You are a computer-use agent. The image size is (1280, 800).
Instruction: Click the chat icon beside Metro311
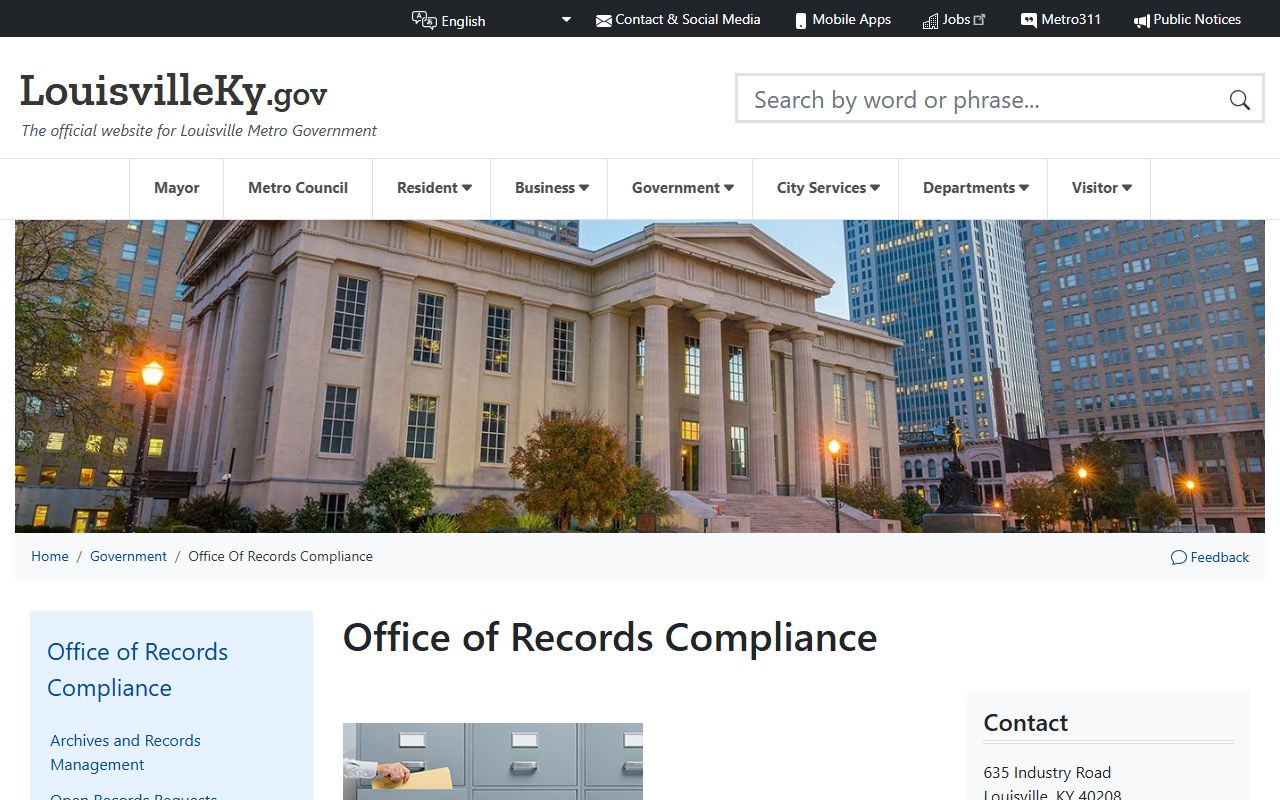pos(1028,20)
